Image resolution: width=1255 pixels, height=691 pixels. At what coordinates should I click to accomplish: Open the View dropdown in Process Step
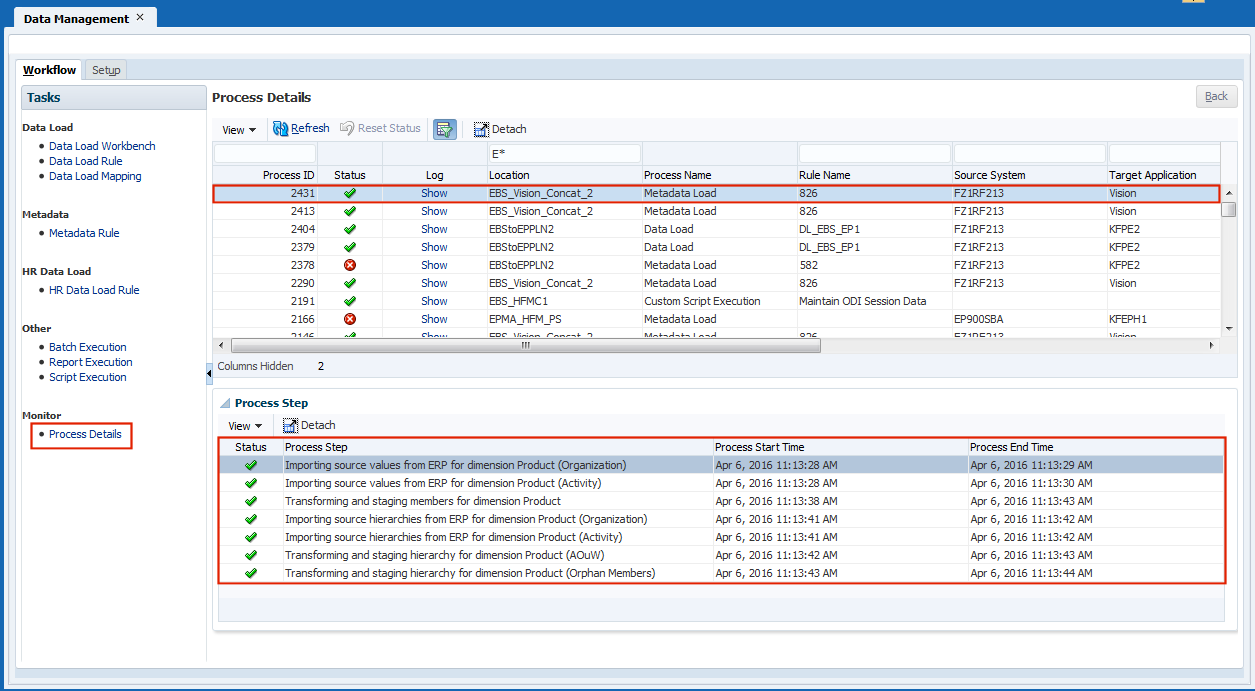pyautogui.click(x=245, y=426)
